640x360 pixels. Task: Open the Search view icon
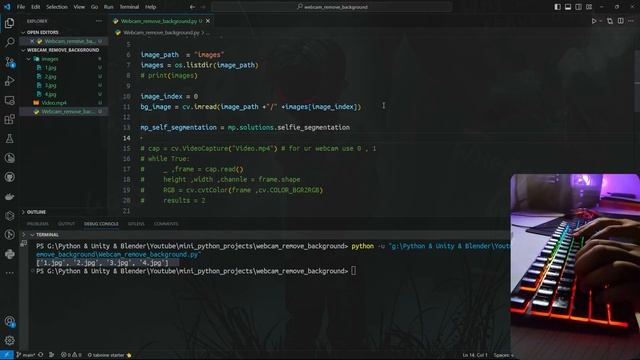point(9,42)
